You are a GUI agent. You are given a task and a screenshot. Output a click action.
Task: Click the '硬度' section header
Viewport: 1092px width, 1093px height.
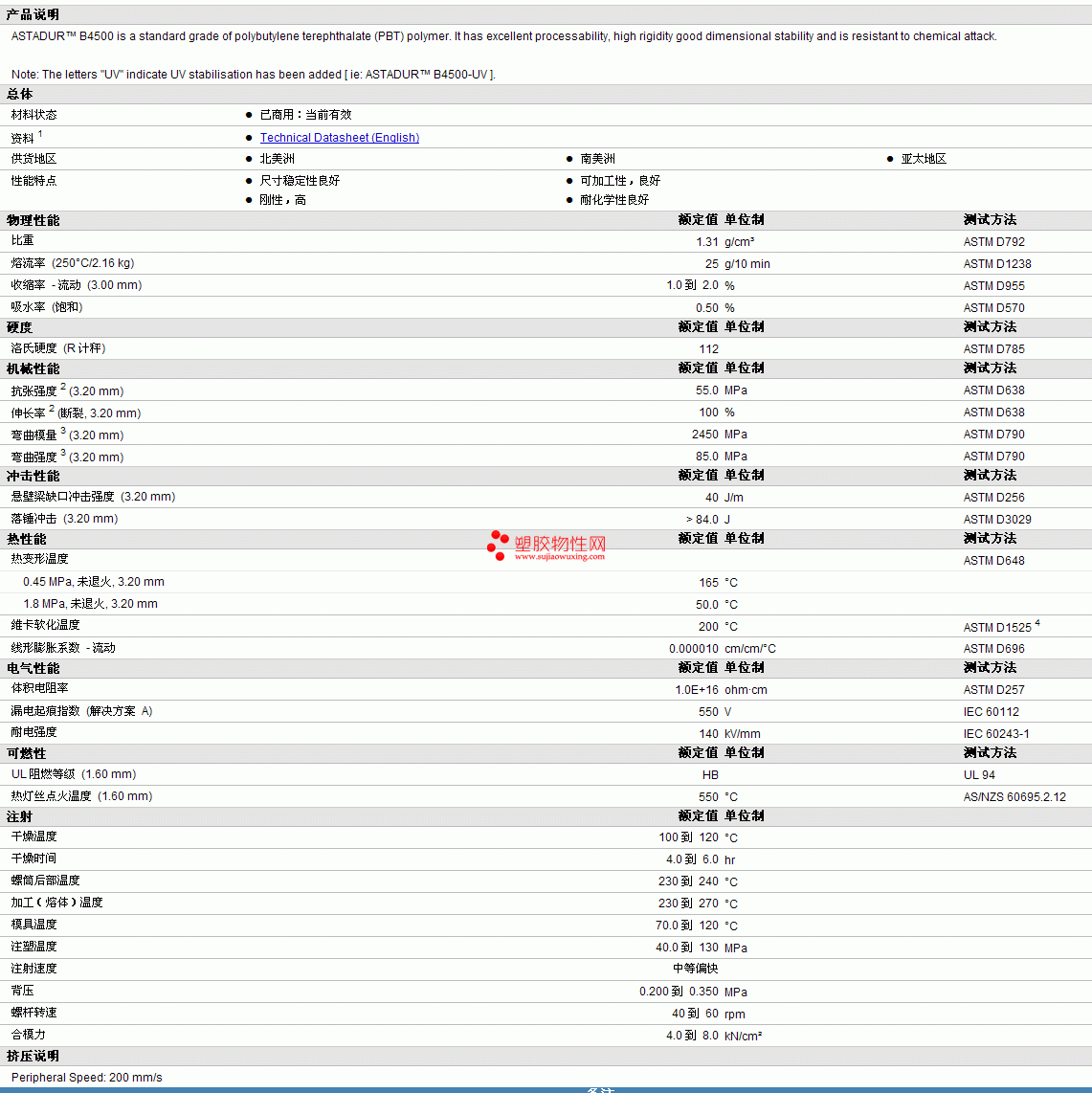19,327
